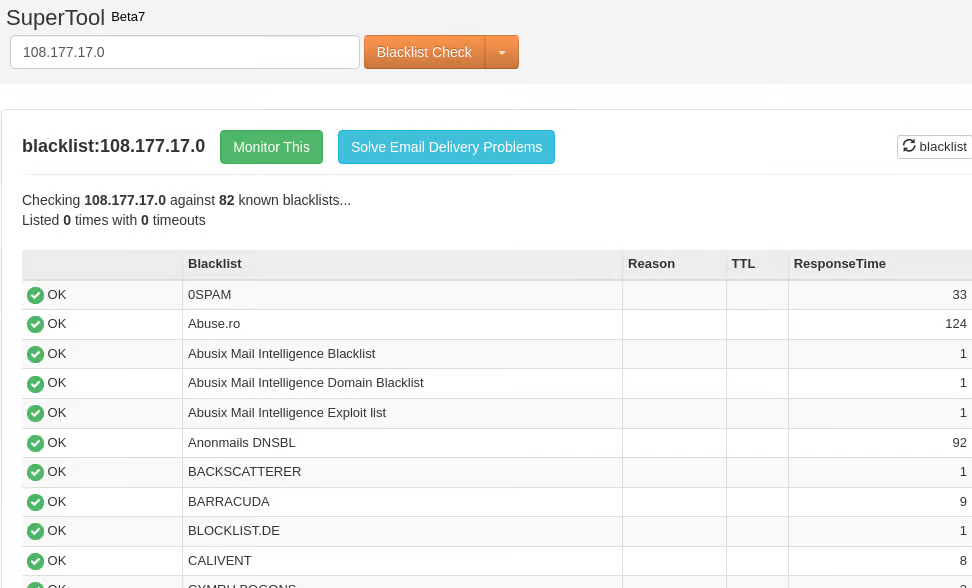
Task: Click the IP address input field
Action: click(185, 52)
